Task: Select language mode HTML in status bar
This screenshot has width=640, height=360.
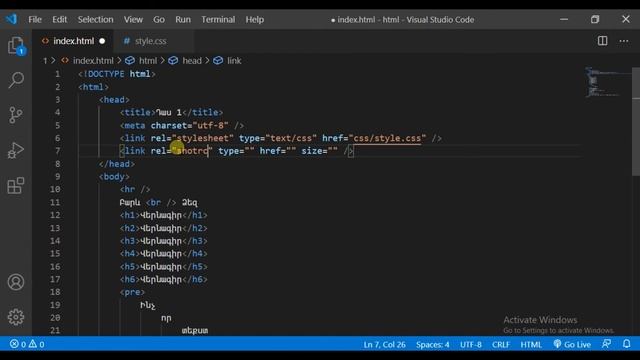Action: coord(531,344)
